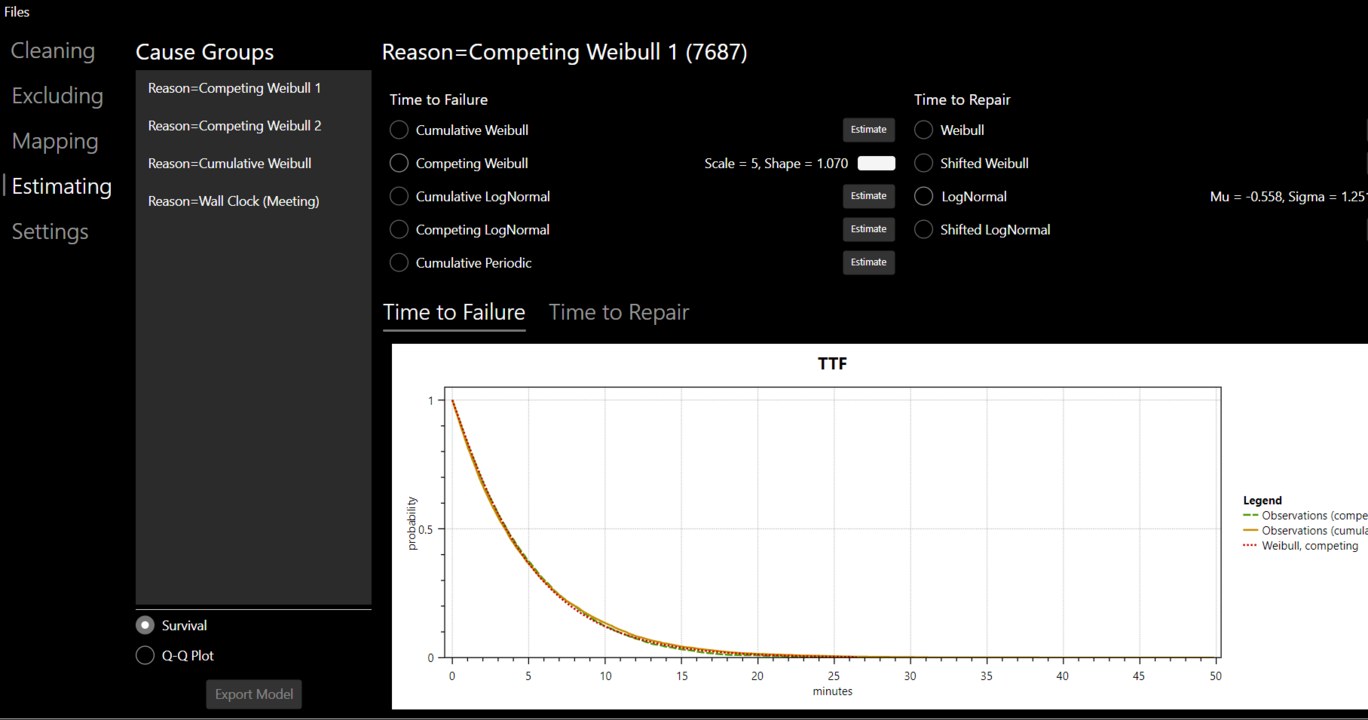Viewport: 1368px width, 720px height.
Task: Open the Files menu
Action: (x=17, y=12)
